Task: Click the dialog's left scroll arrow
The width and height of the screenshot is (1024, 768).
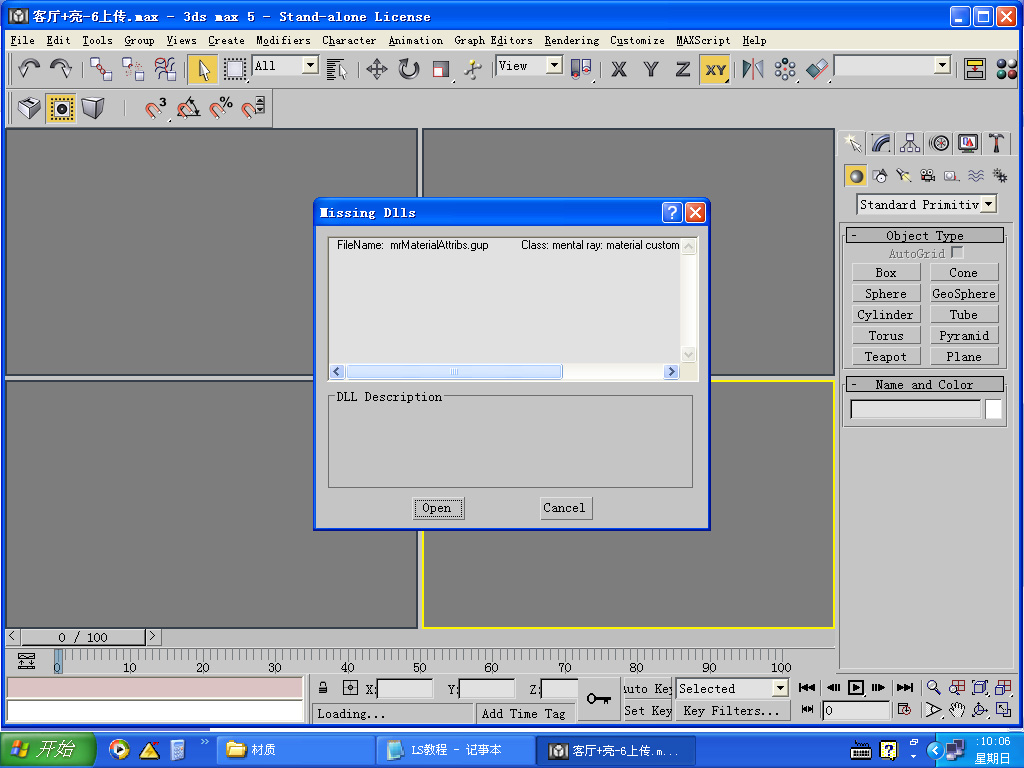Action: (337, 372)
